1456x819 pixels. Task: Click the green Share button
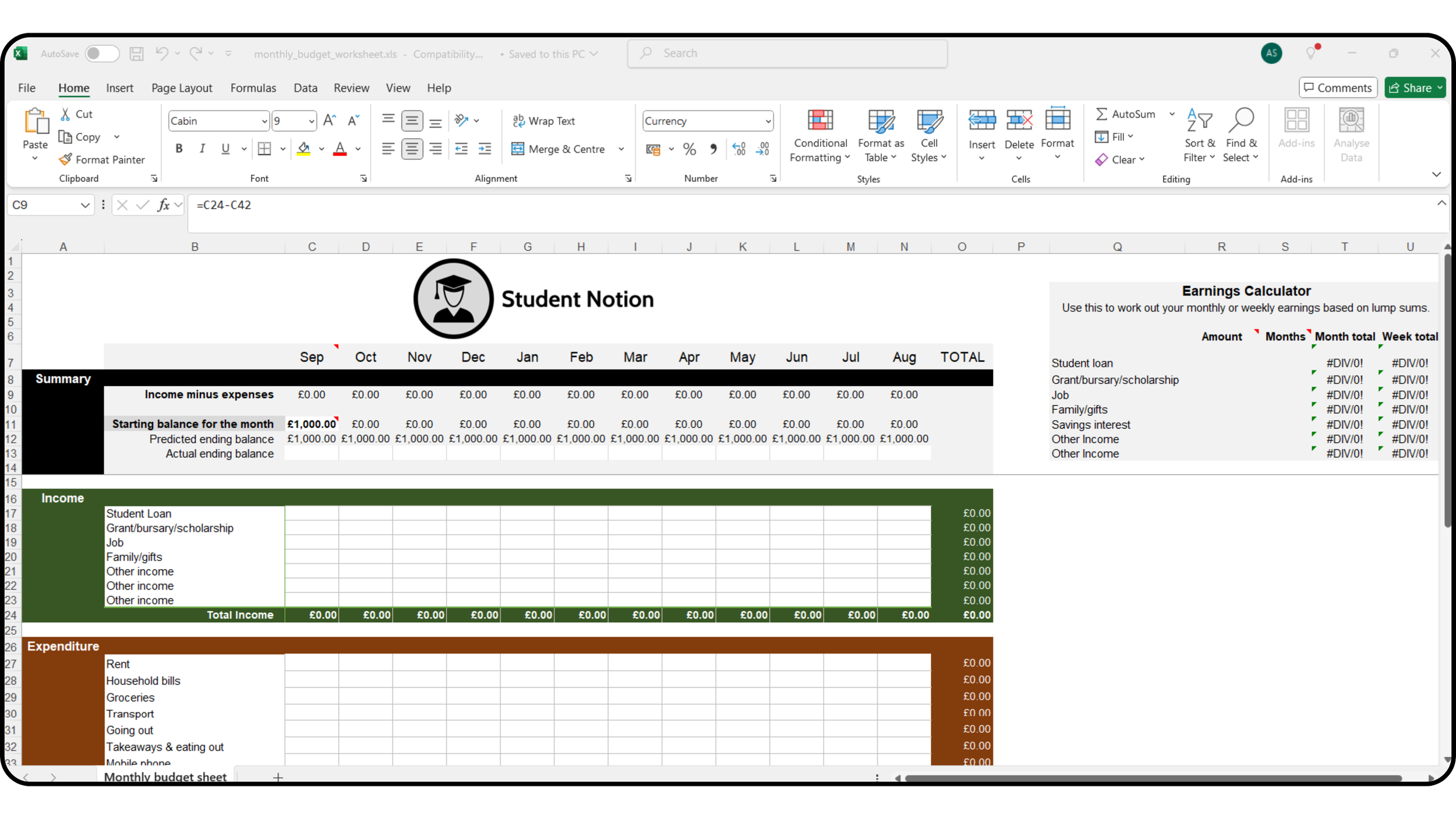pos(1410,88)
